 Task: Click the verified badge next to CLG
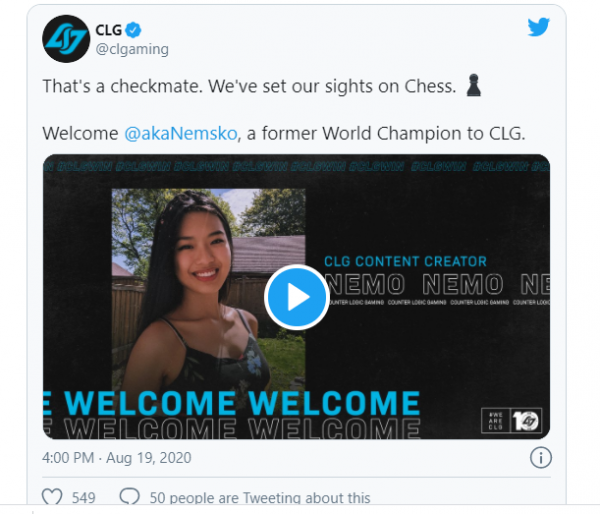[x=133, y=30]
